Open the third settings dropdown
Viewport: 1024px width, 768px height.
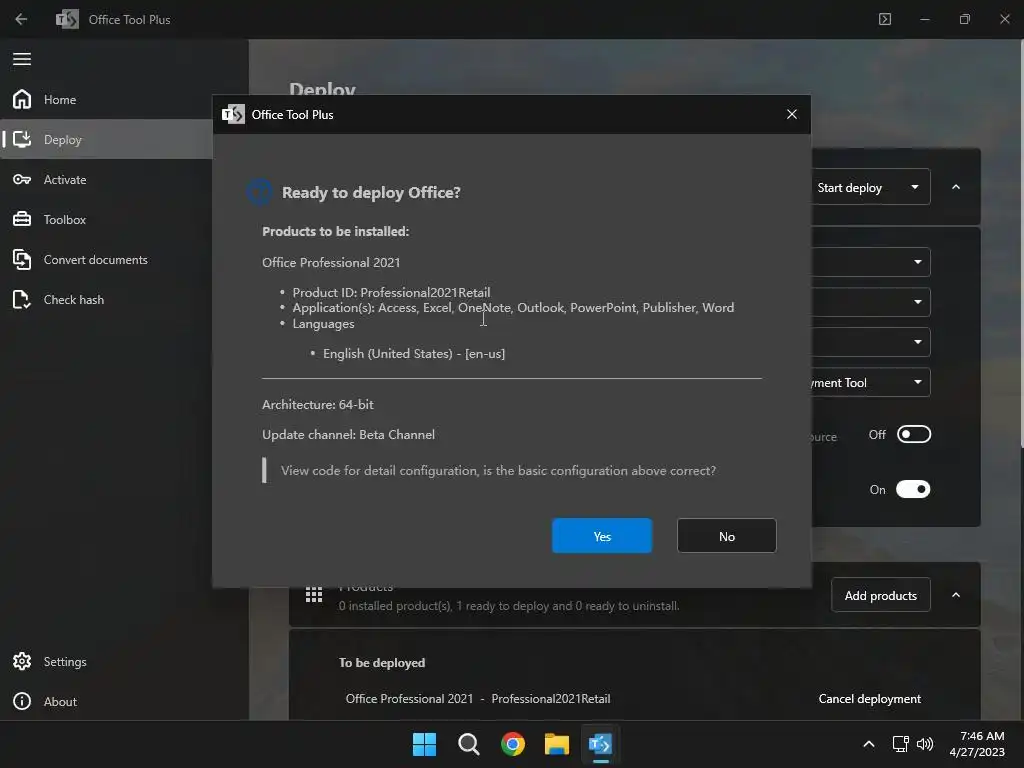[871, 342]
